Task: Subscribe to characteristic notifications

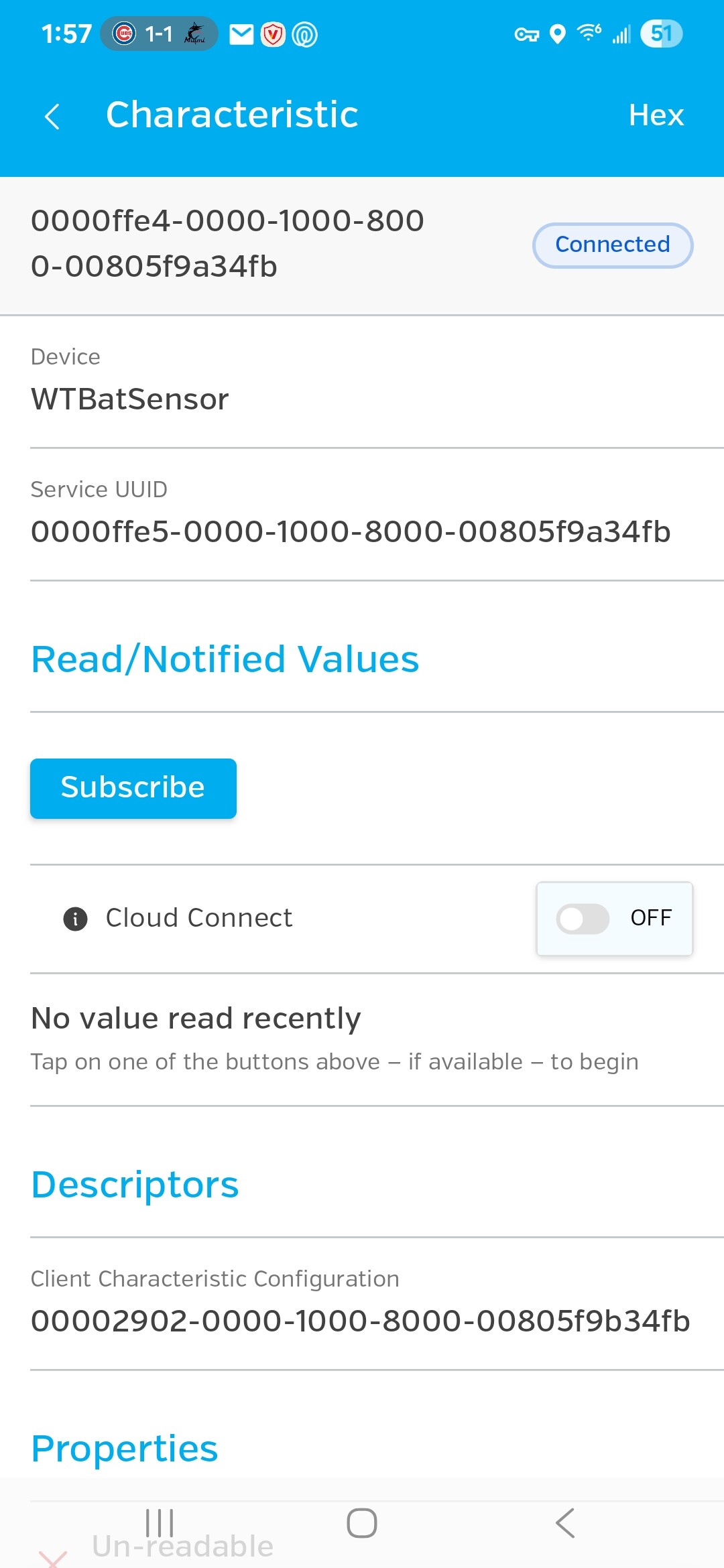Action: [x=133, y=788]
